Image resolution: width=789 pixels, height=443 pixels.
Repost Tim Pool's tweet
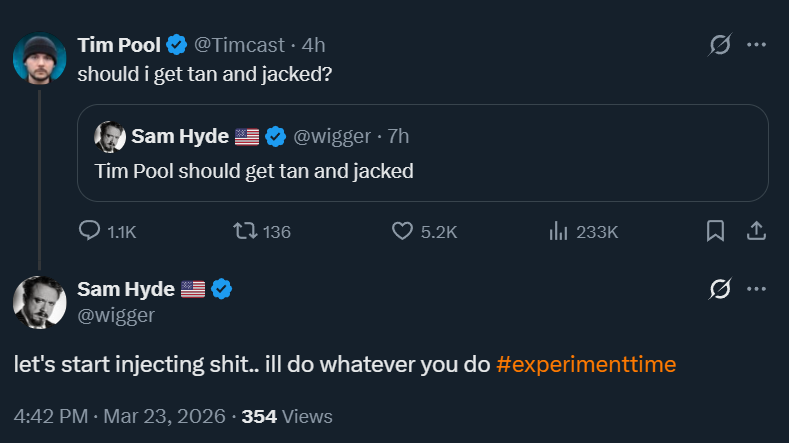click(244, 231)
